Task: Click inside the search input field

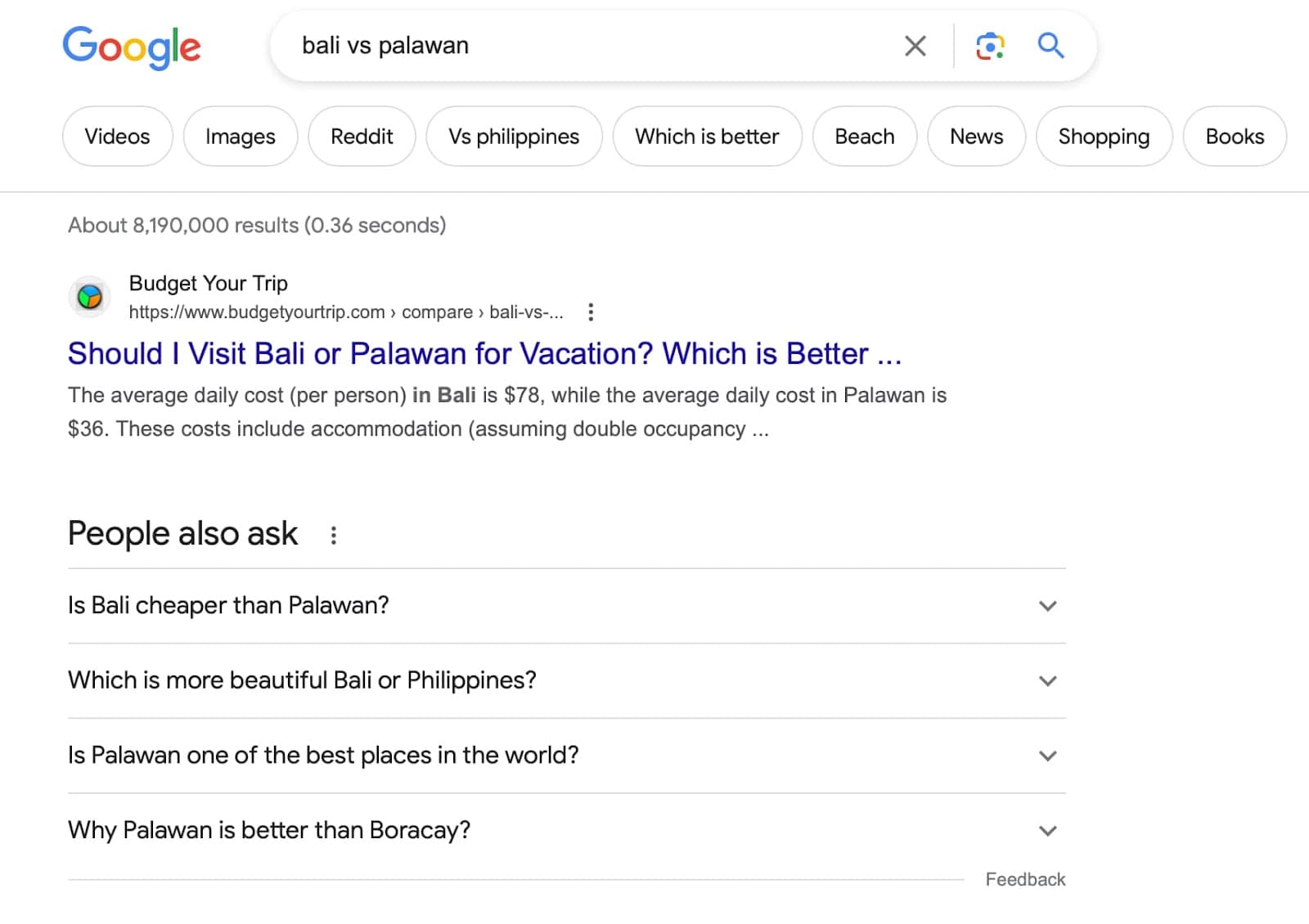Action: coord(573,47)
